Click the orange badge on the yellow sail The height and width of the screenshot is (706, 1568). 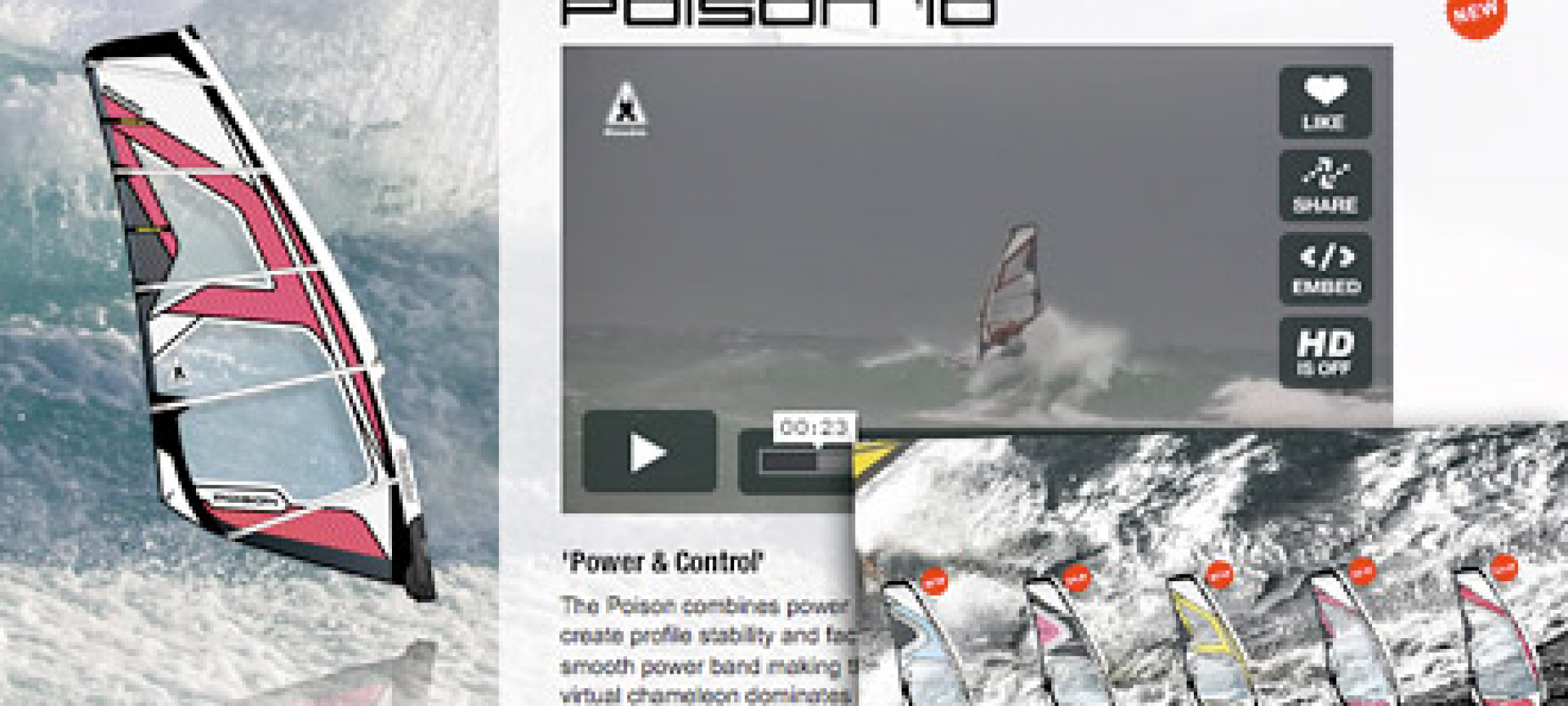pyautogui.click(x=1219, y=575)
